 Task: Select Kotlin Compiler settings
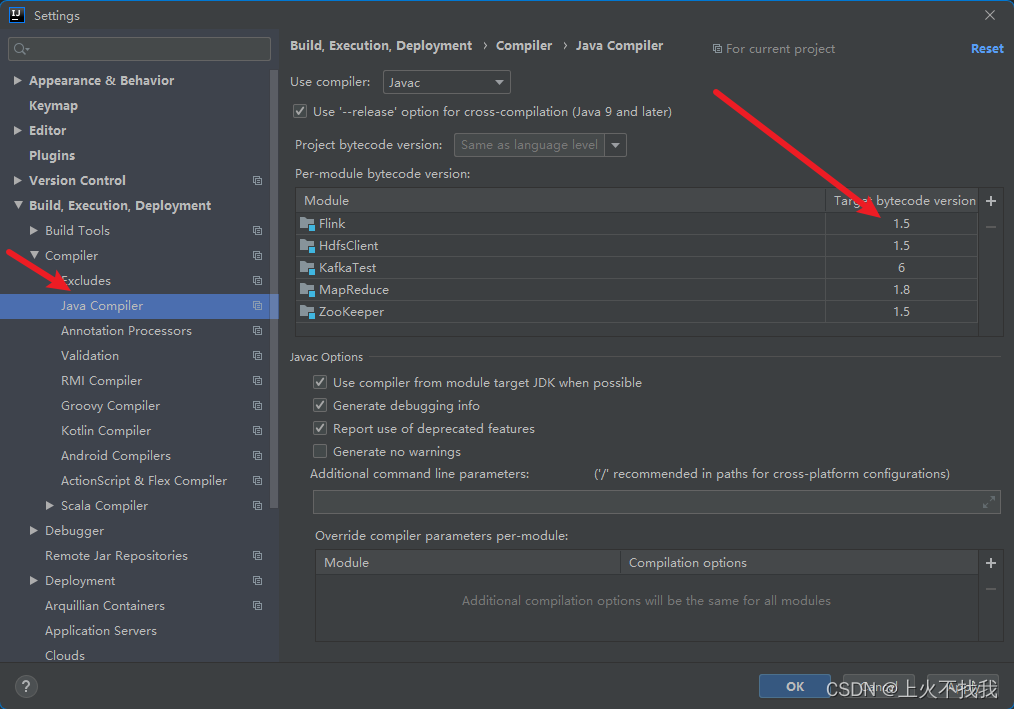coord(106,431)
